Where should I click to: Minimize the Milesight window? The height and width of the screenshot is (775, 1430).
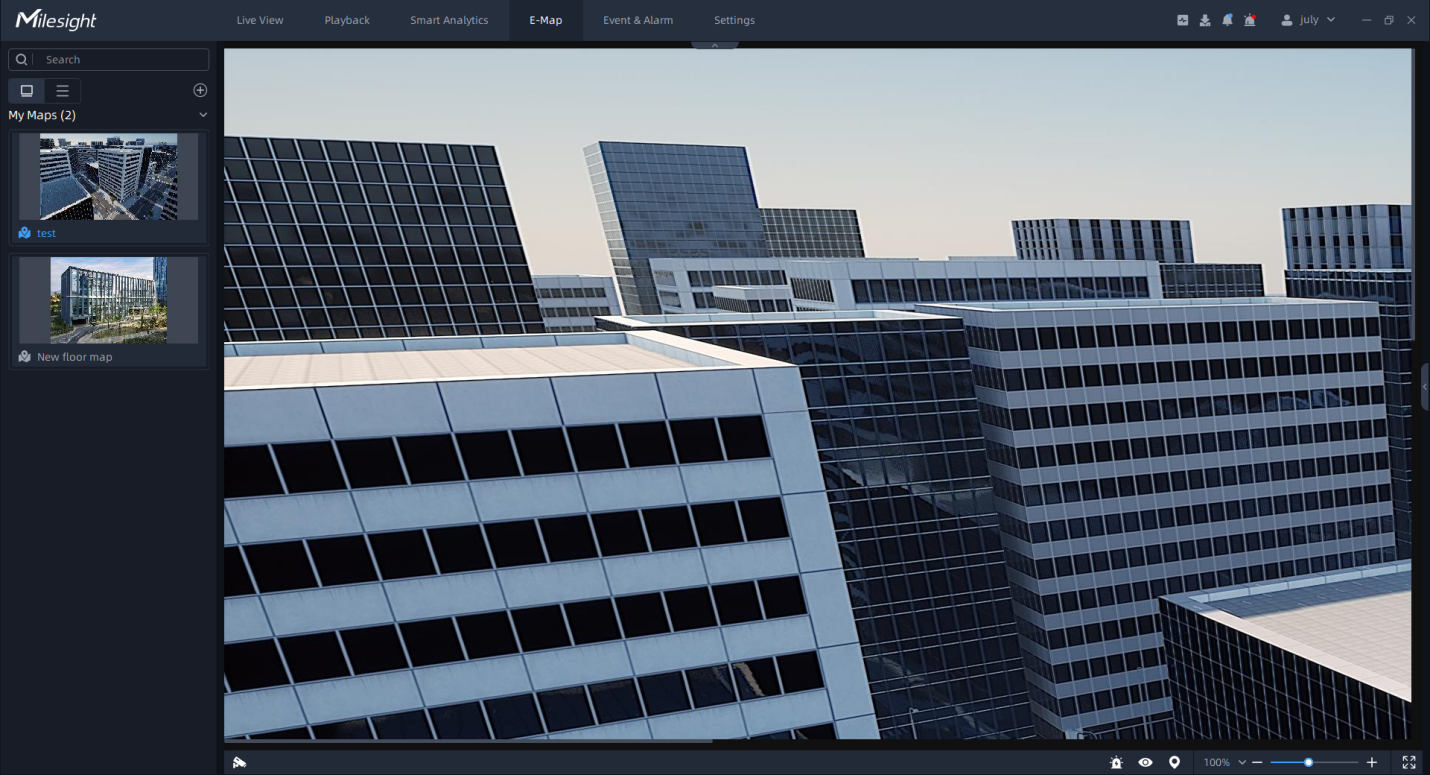(1367, 20)
